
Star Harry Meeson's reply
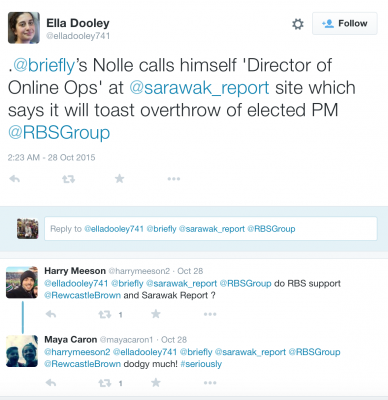click(156, 314)
